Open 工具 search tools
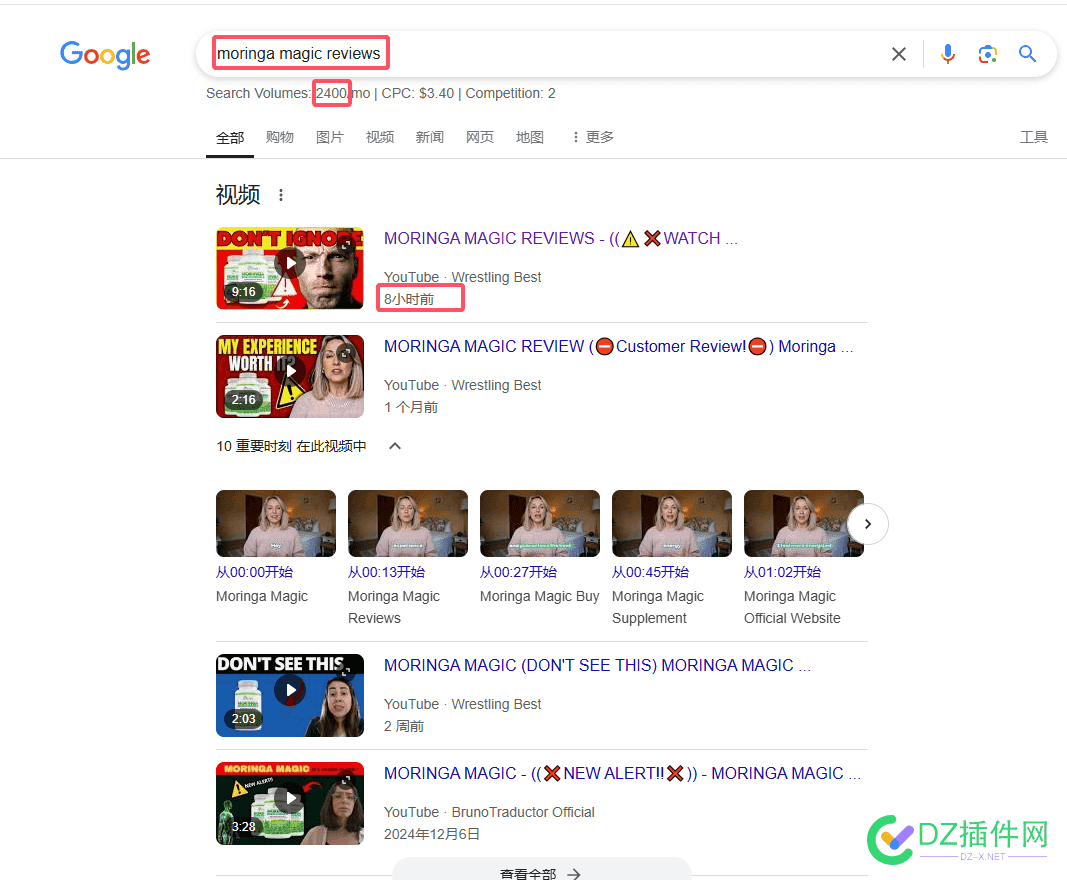 (x=1033, y=137)
